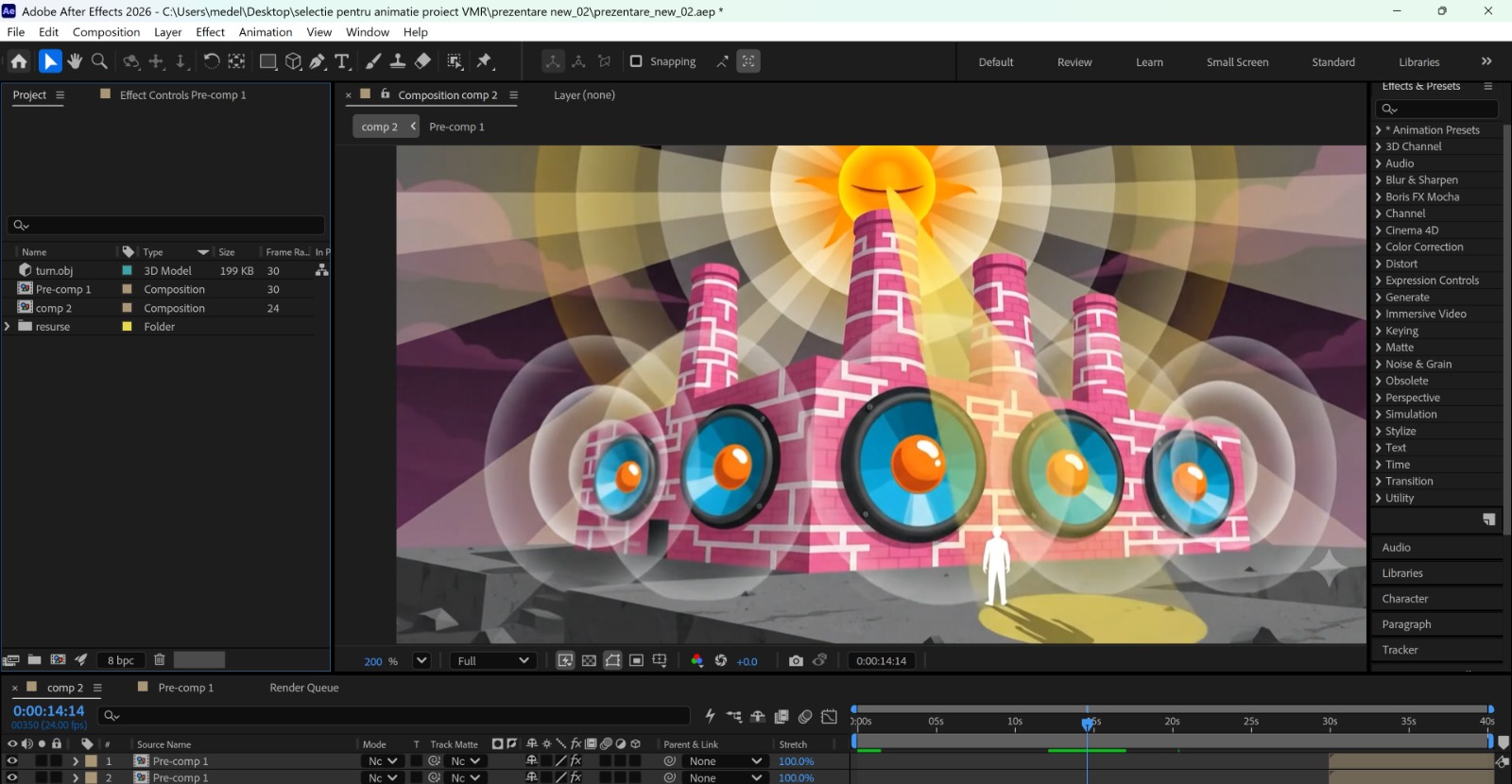The image size is (1512, 784).
Task: Select the Rectangle shape tool
Action: coord(268,61)
